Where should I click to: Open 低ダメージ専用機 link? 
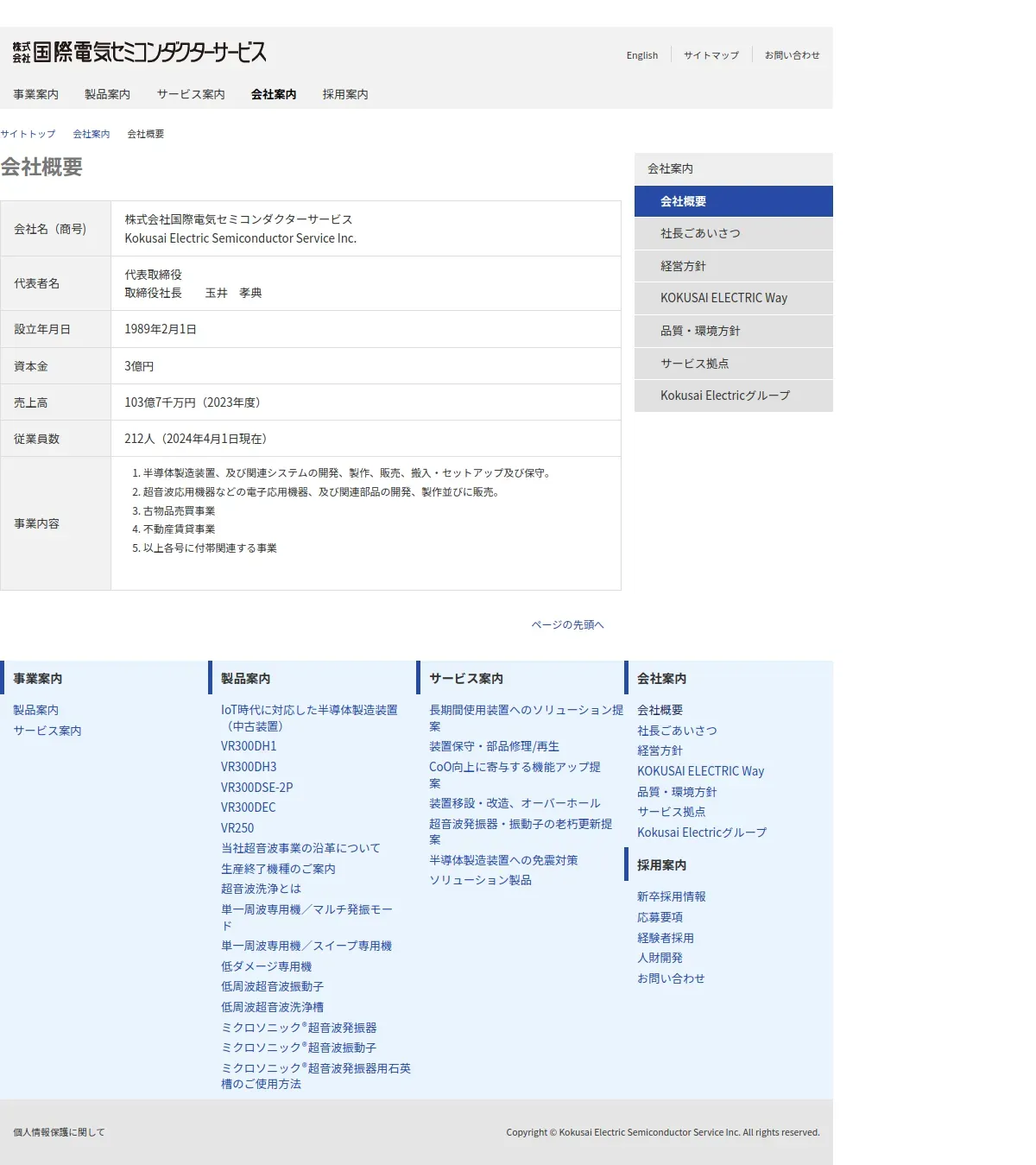click(266, 966)
